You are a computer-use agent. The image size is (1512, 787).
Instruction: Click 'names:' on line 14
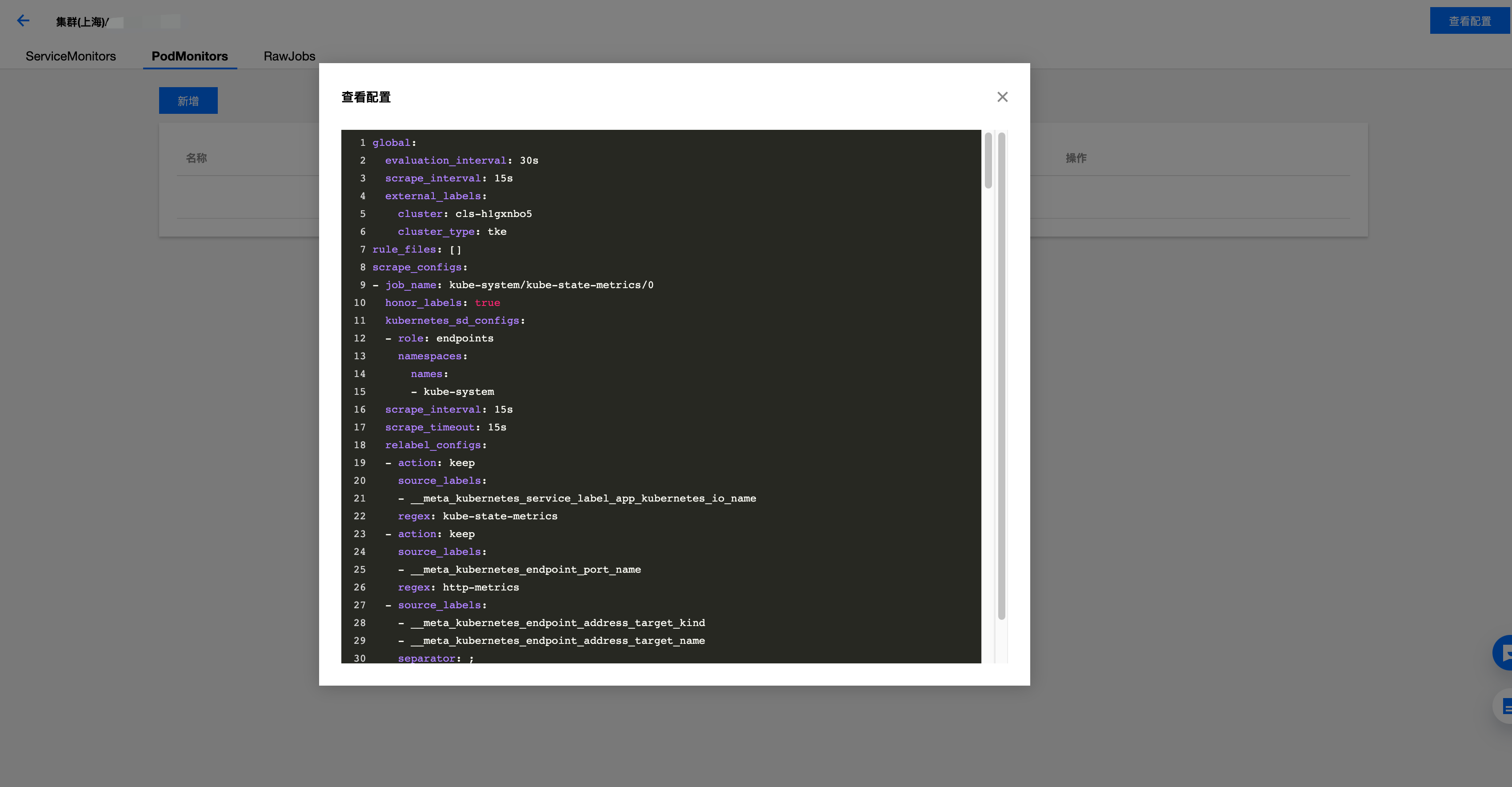[x=430, y=374]
